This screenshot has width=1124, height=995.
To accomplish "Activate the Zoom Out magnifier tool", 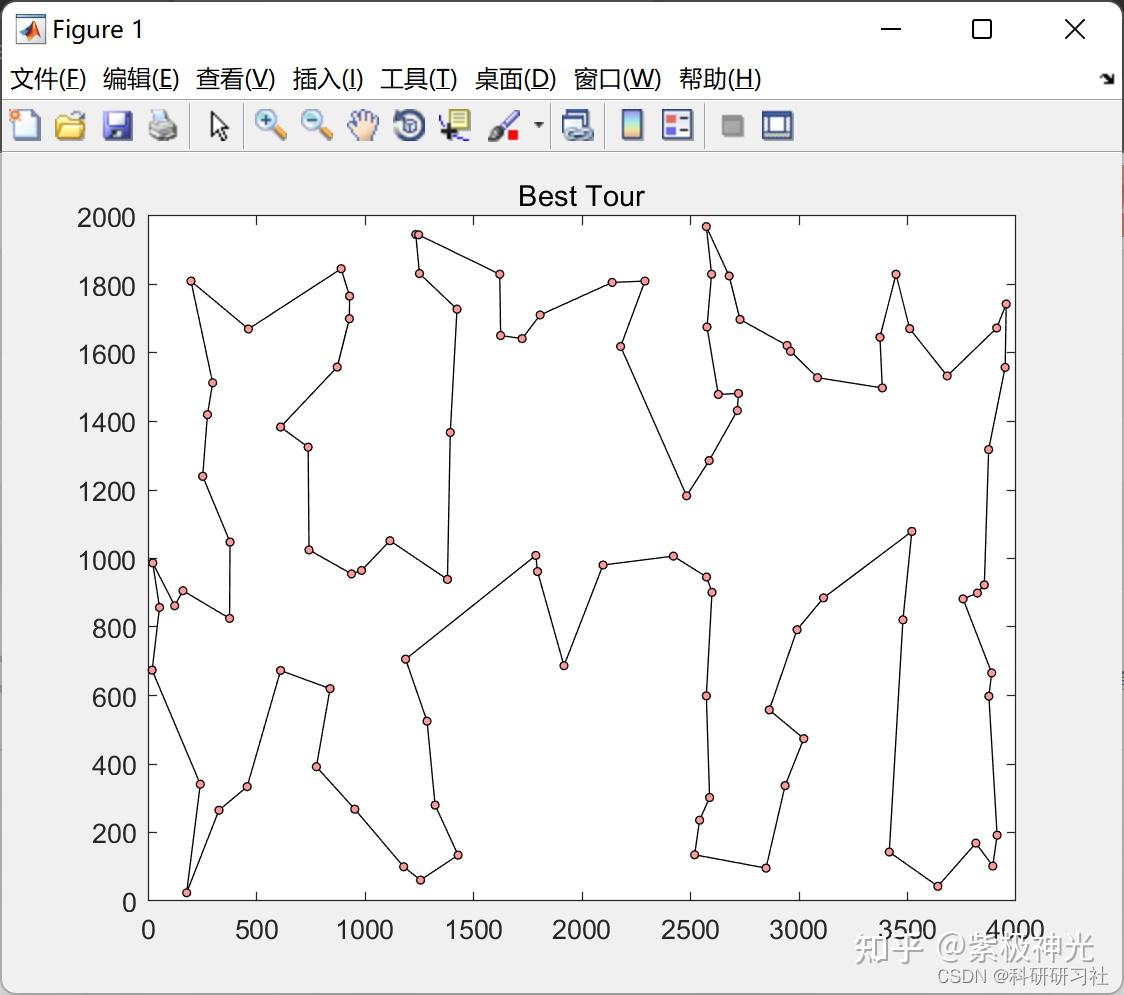I will (316, 125).
